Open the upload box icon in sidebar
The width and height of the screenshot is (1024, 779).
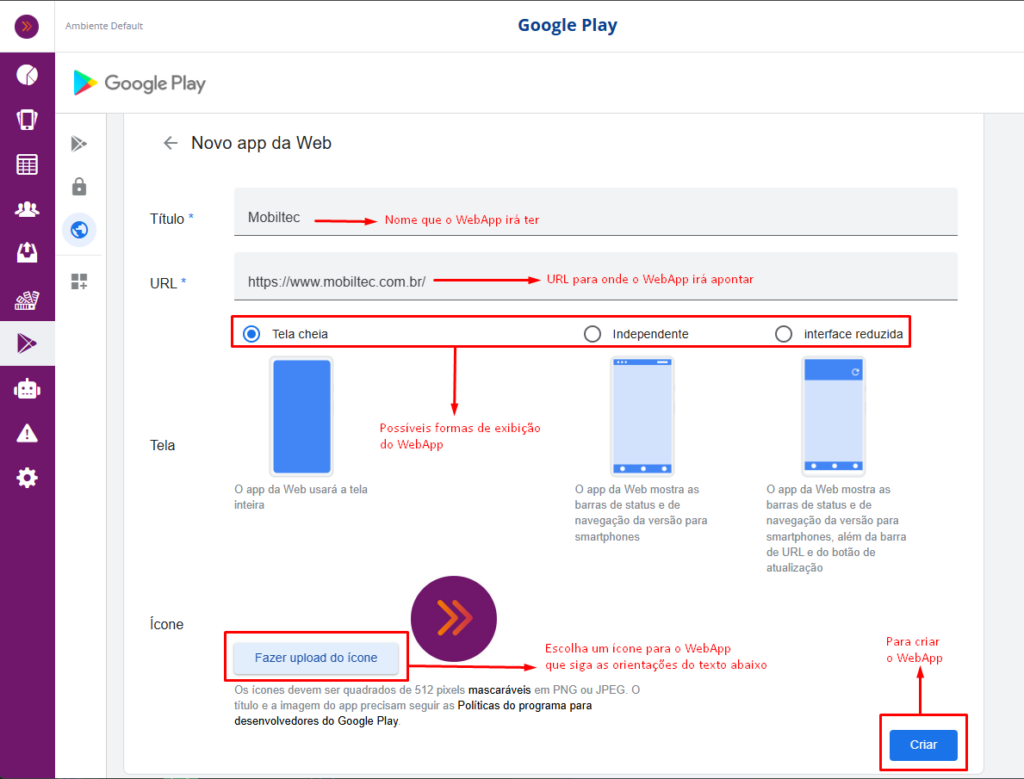click(27, 253)
